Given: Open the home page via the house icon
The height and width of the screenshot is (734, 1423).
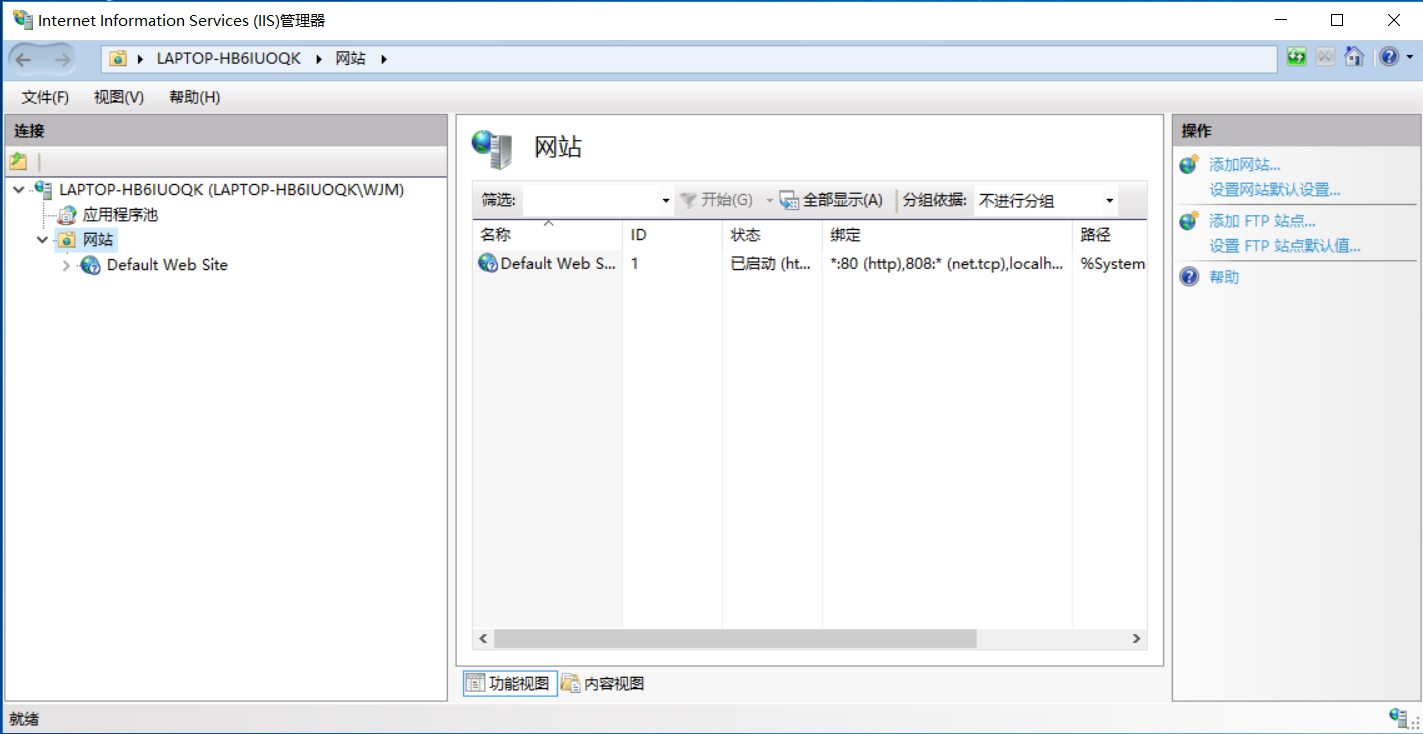Looking at the screenshot, I should [1354, 57].
